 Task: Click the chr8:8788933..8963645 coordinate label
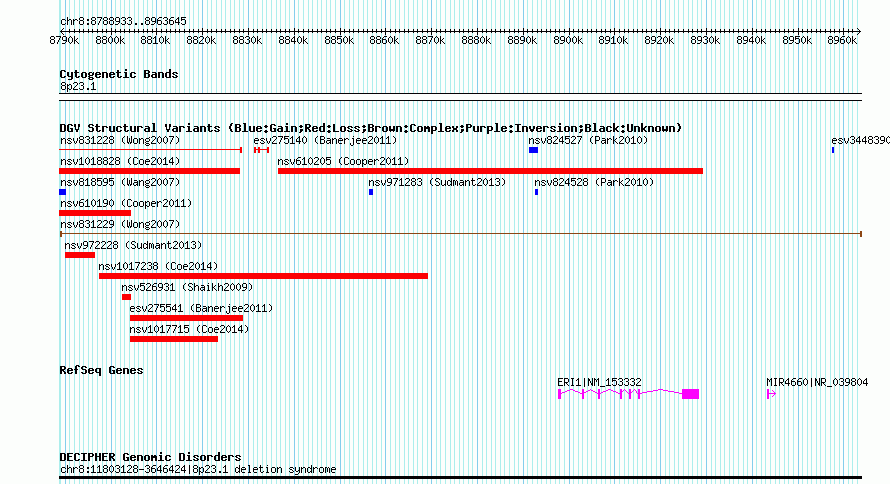tap(123, 21)
